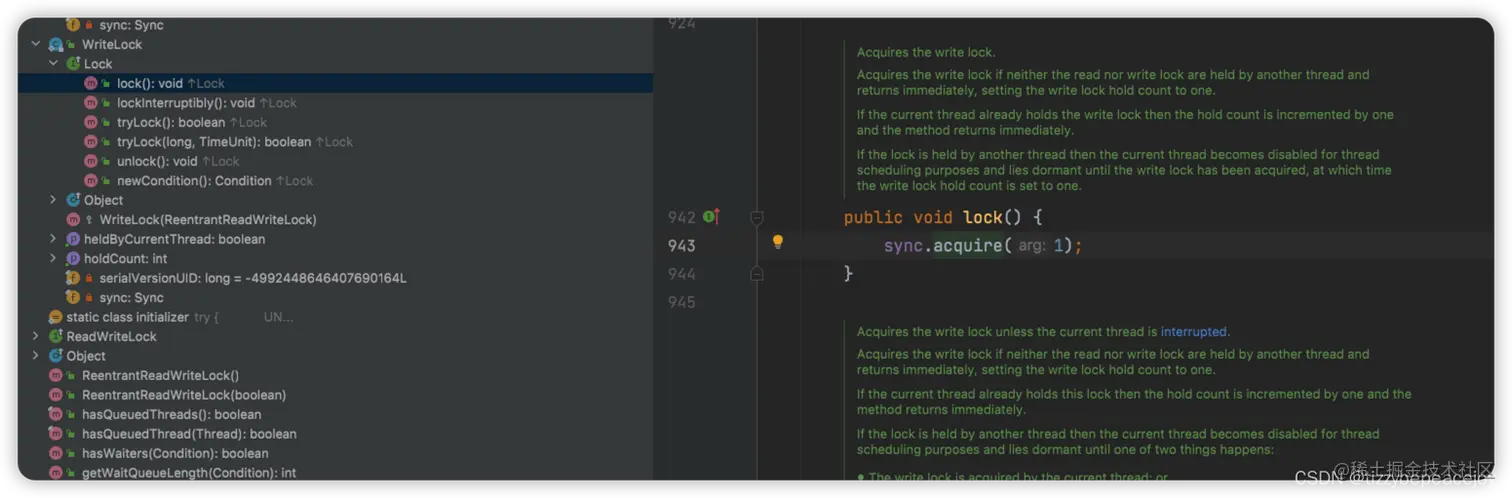Select the lock(): void row
The height and width of the screenshot is (498, 1512).
coord(335,84)
